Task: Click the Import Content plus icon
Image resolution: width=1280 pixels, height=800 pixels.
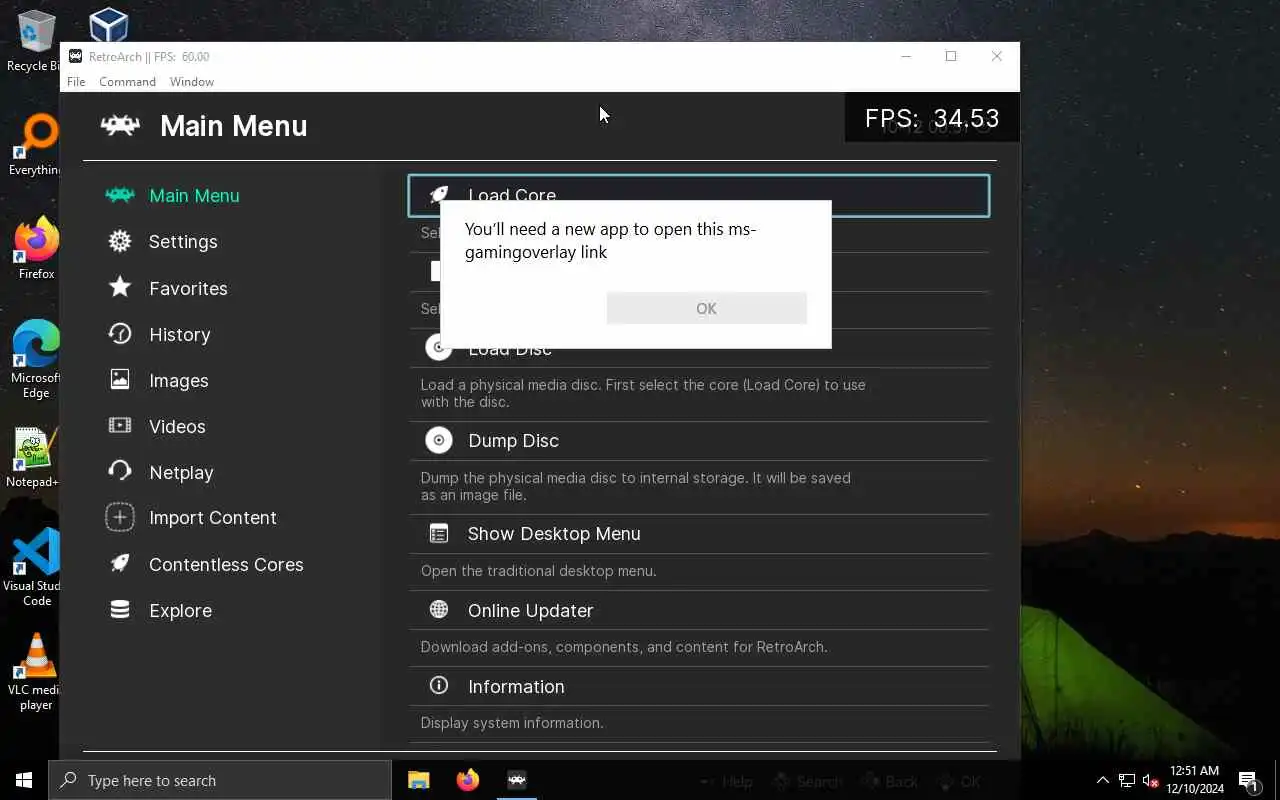Action: [120, 517]
